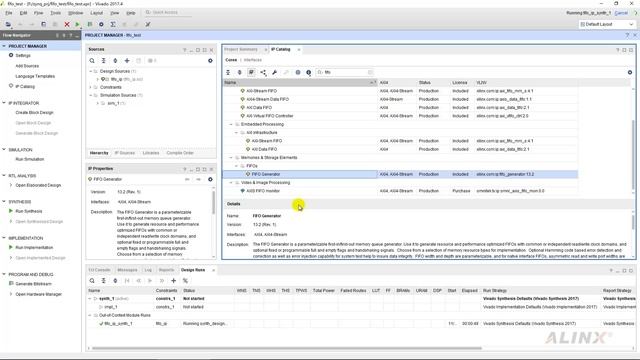
Task: Click Language Templates in Flow Navigator
Action: tap(35, 76)
